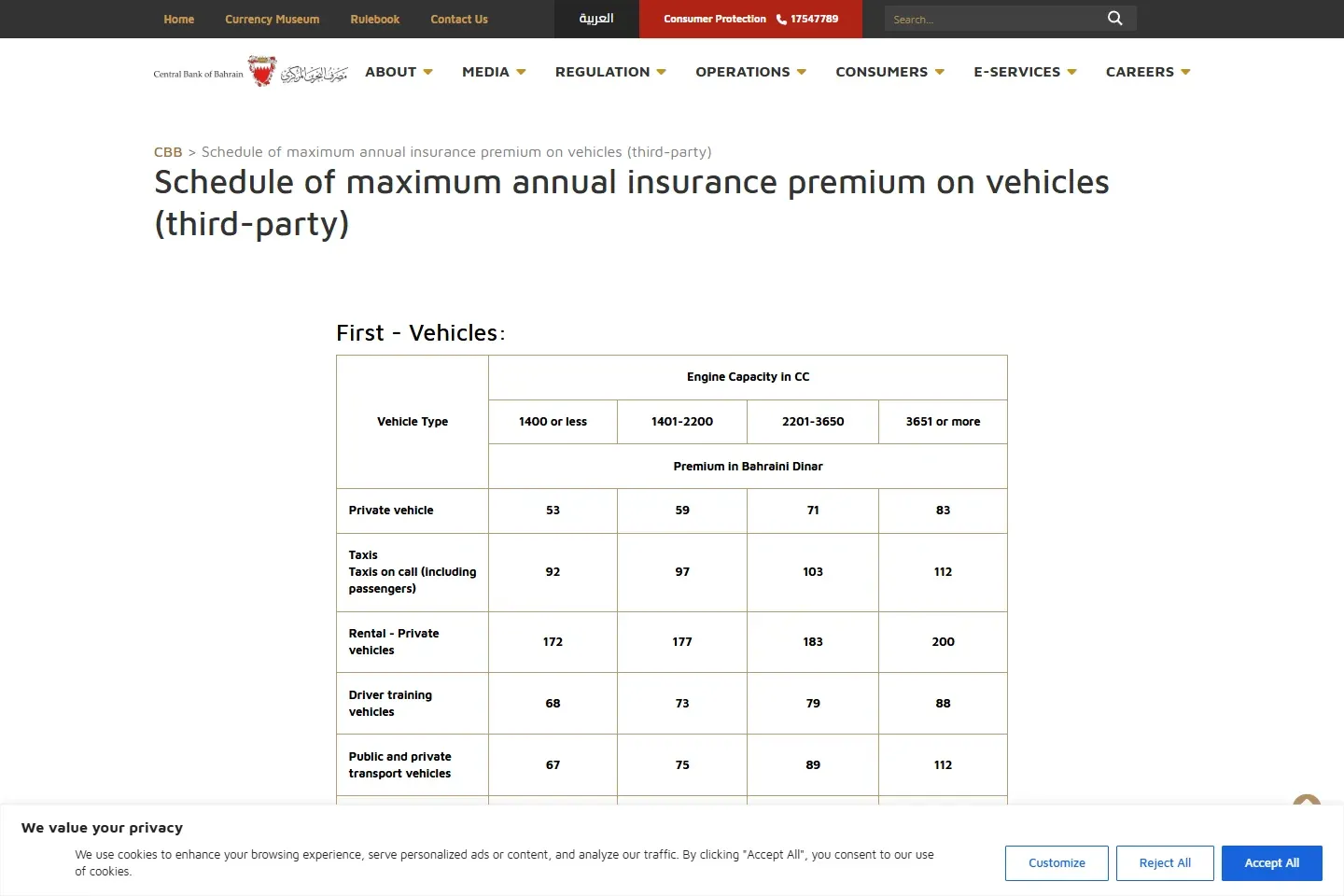
Task: Click the First - Vehicles heading
Action: pyautogui.click(x=420, y=333)
